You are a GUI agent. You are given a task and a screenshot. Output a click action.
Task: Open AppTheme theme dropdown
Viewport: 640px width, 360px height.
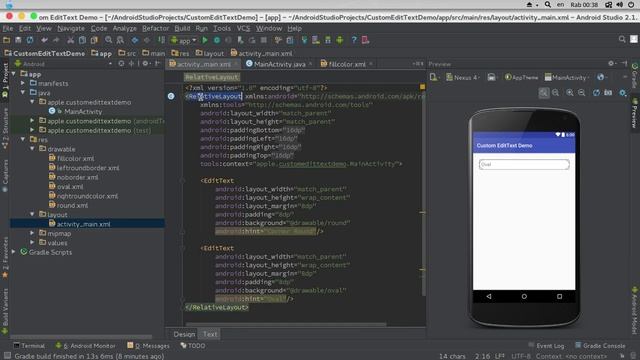click(521, 77)
